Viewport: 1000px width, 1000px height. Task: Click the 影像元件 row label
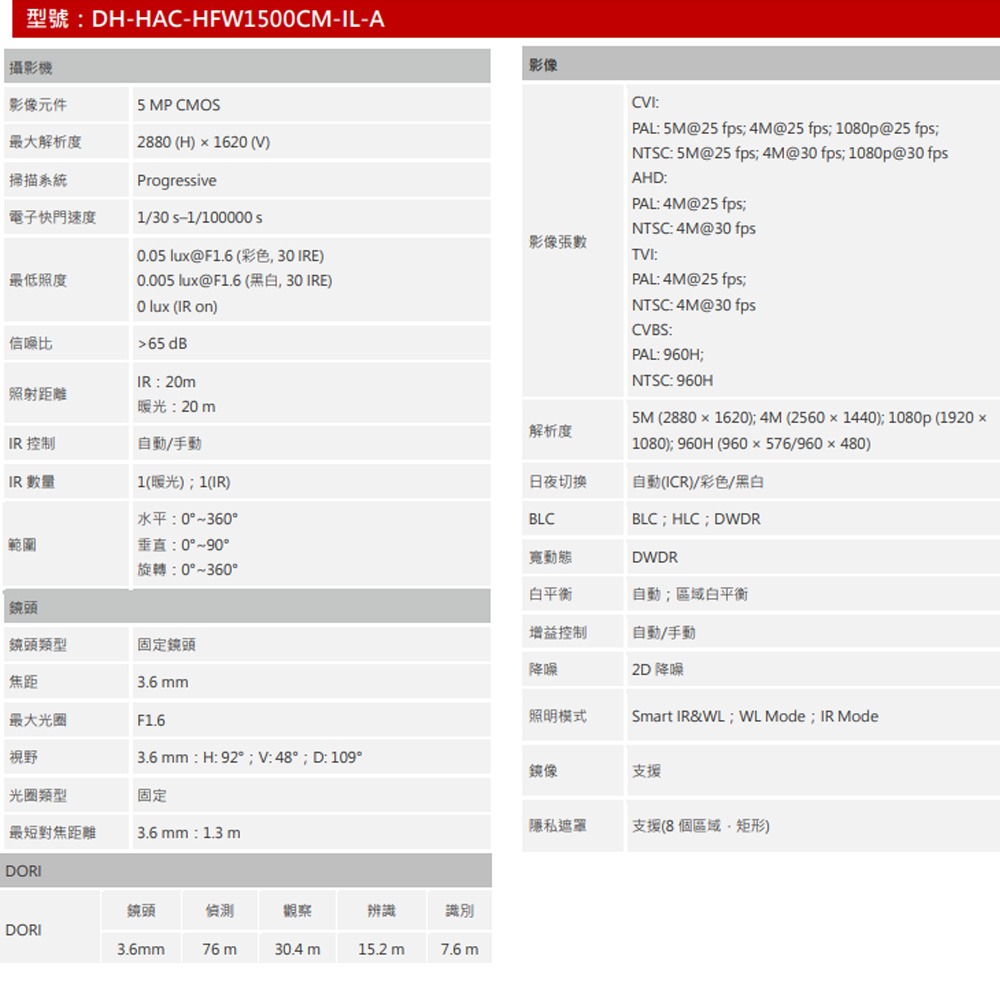(x=38, y=104)
